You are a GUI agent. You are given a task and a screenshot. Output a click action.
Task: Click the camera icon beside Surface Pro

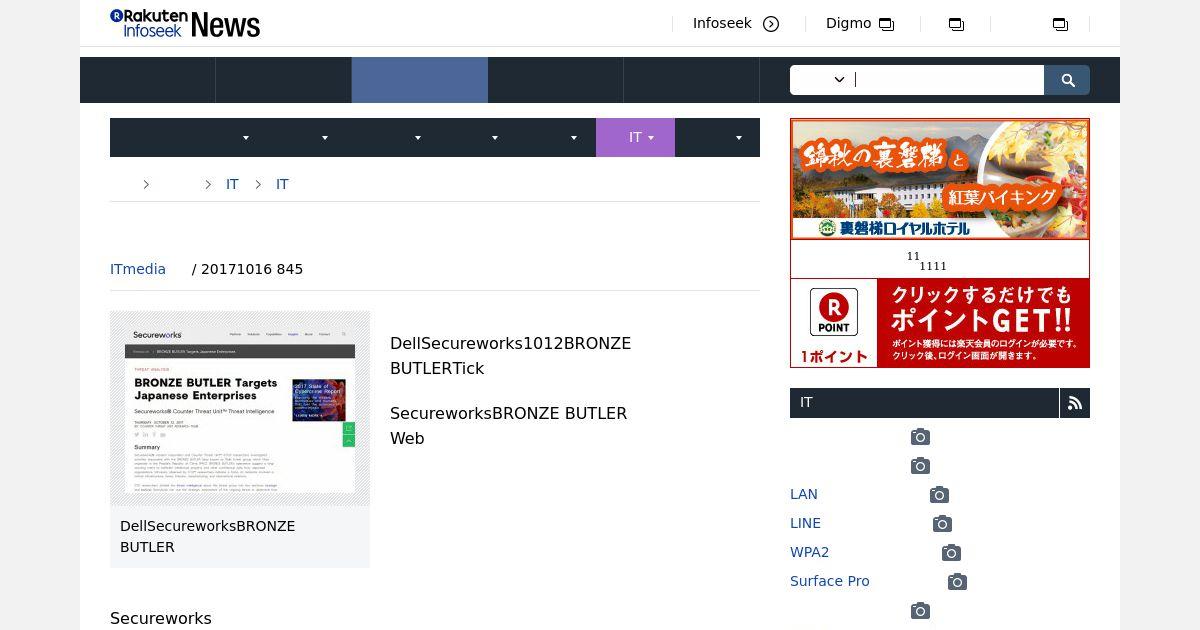pyautogui.click(x=957, y=582)
